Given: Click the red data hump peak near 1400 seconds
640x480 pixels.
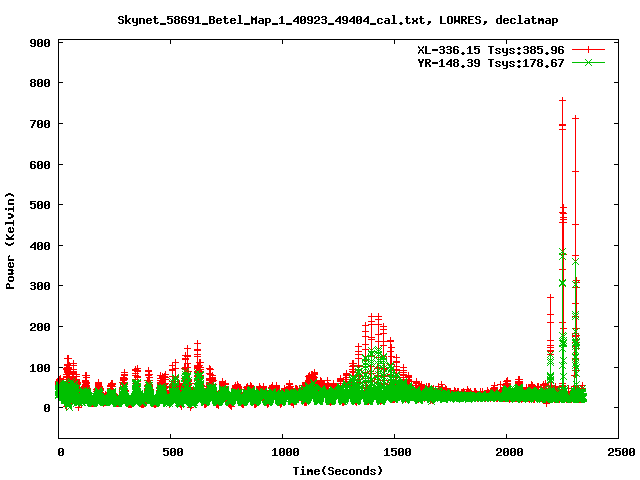Looking at the screenshot, I should point(372,316).
